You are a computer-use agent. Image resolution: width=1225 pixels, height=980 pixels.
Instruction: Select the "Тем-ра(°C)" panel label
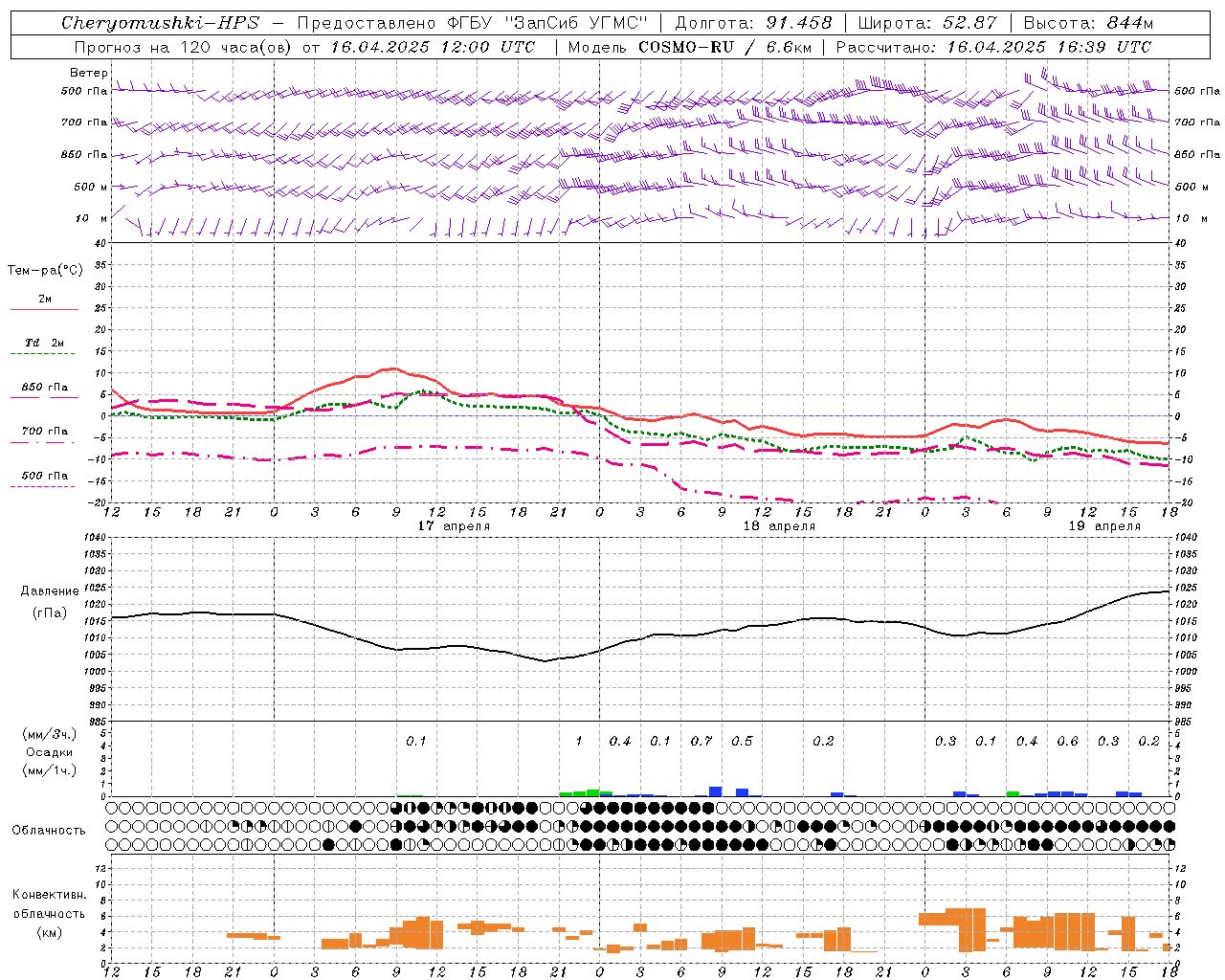(x=45, y=271)
